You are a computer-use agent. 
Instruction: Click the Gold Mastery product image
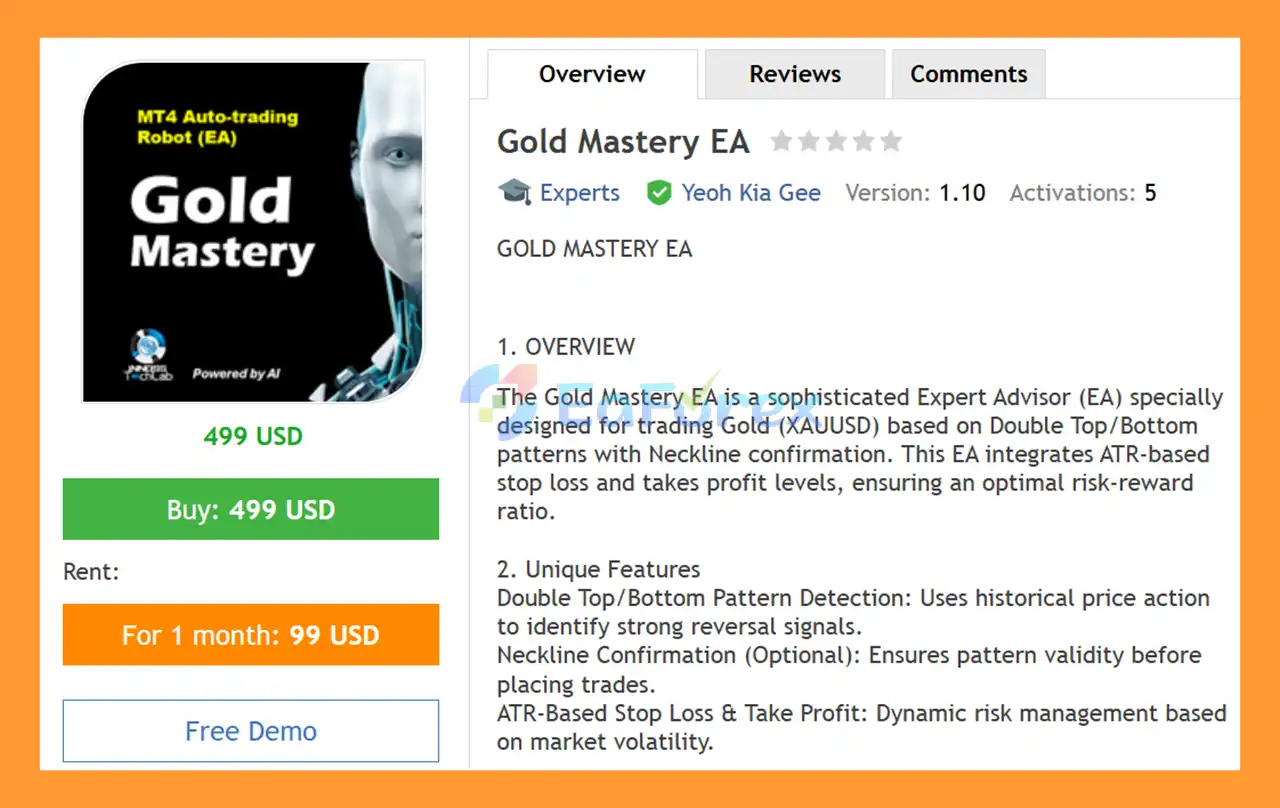(x=252, y=232)
